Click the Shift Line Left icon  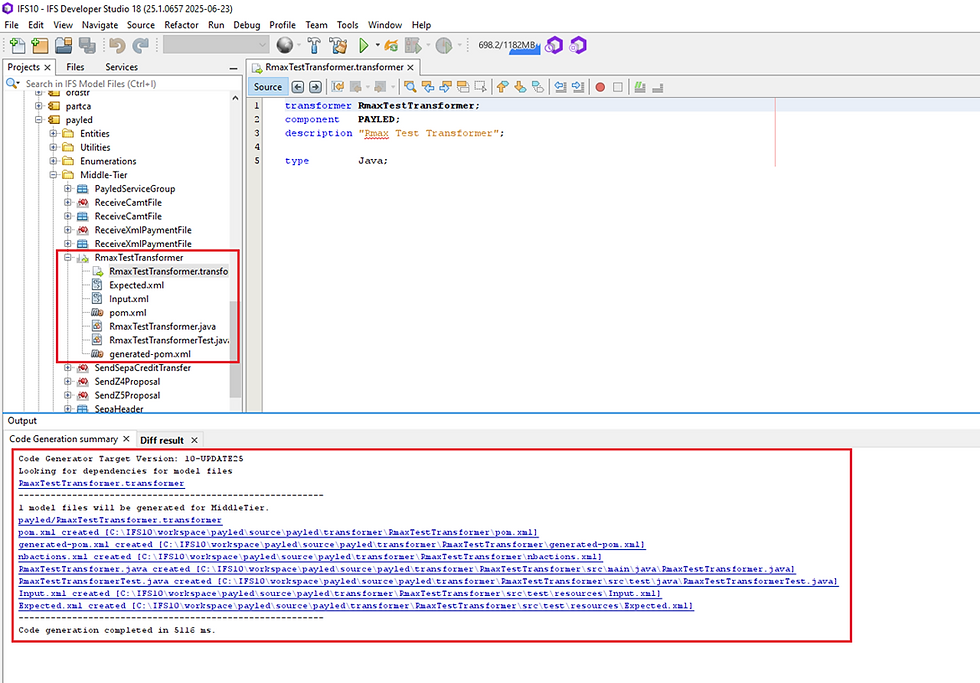click(x=561, y=87)
